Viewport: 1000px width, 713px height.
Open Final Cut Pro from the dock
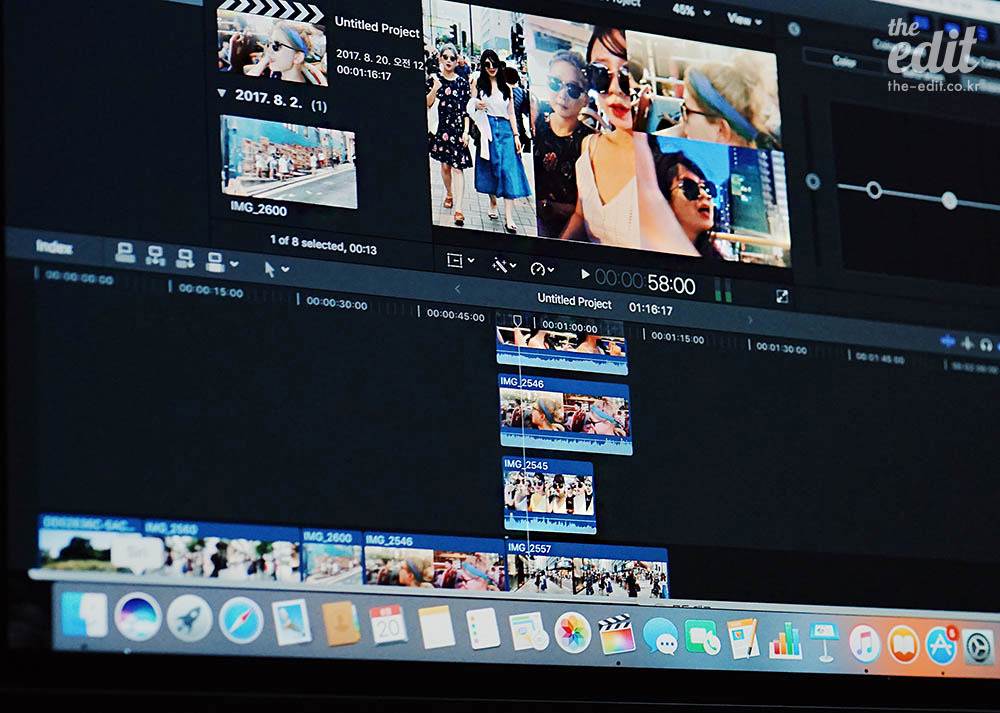pyautogui.click(x=616, y=635)
